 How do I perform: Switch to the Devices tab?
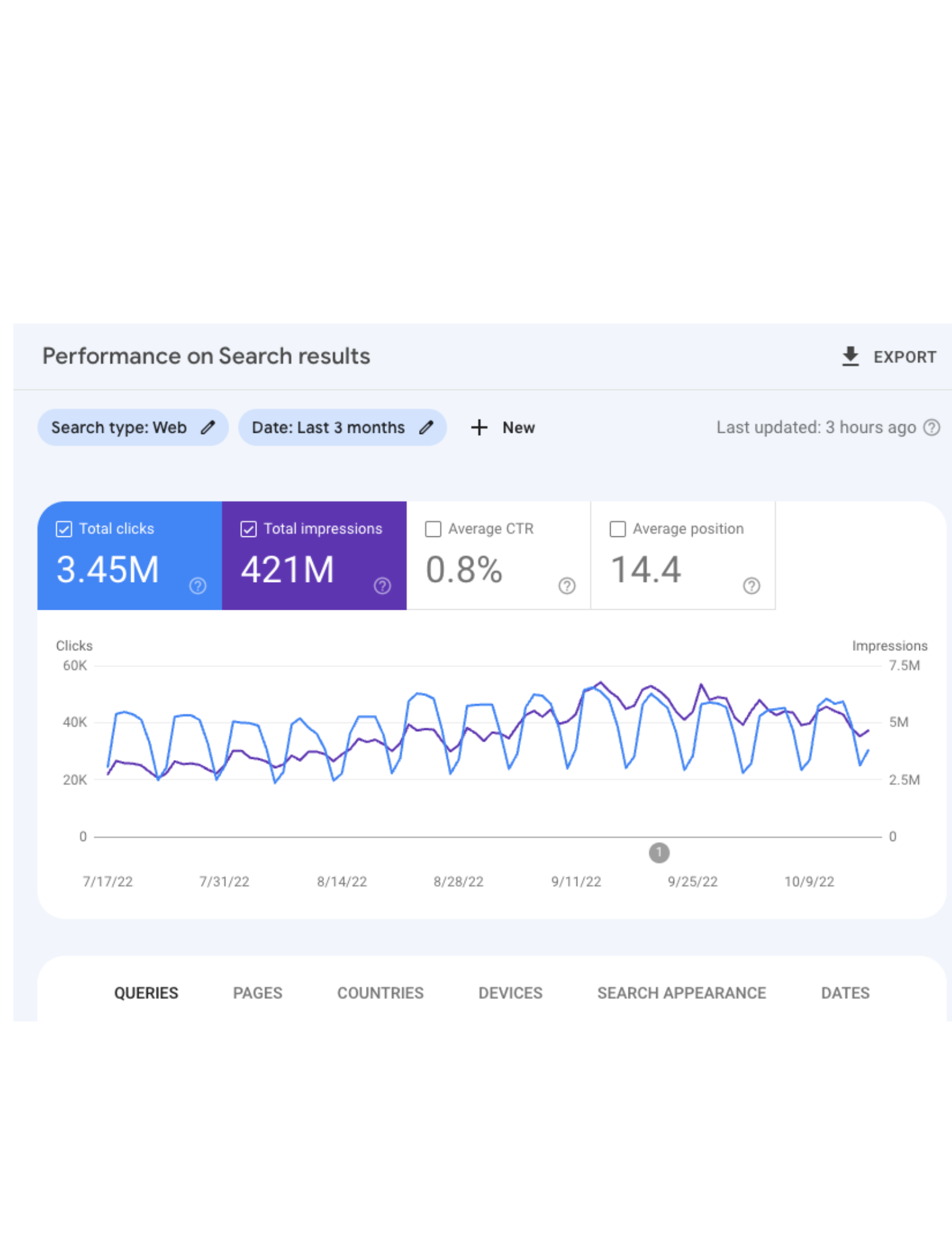click(510, 993)
